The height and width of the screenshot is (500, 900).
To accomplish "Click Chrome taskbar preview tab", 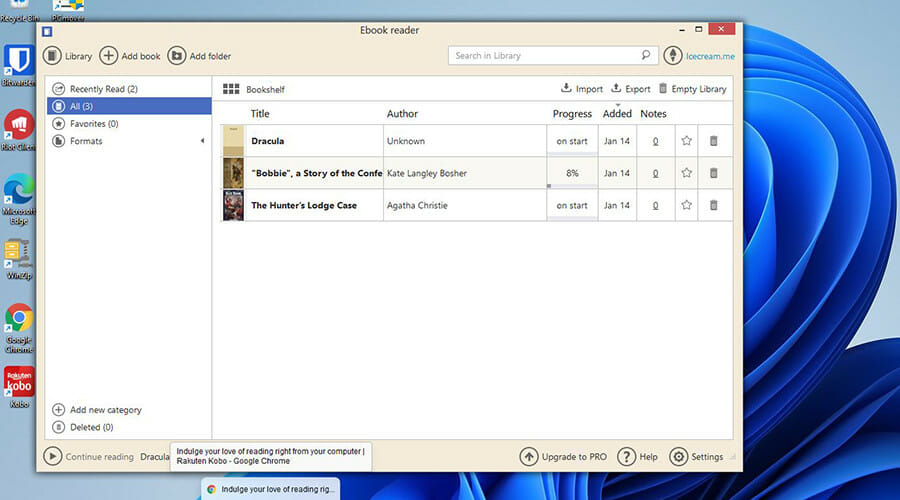I will coord(270,489).
